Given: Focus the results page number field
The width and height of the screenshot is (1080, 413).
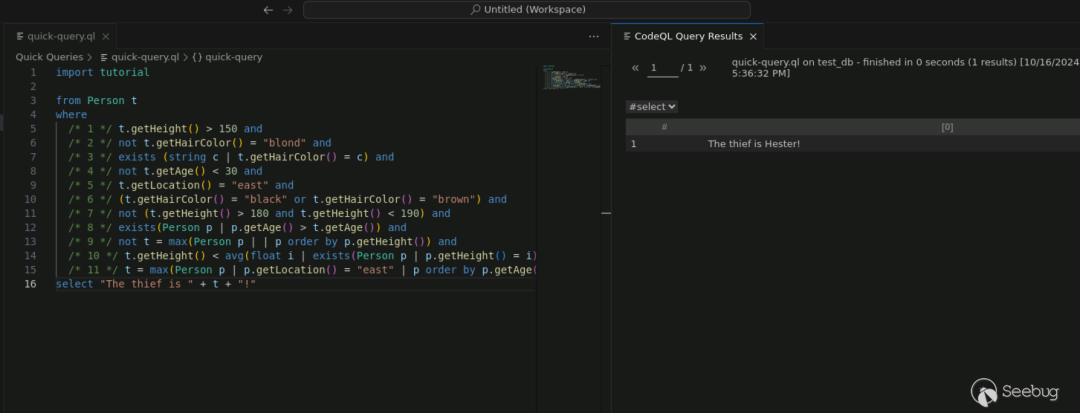Looking at the screenshot, I should tap(663, 68).
